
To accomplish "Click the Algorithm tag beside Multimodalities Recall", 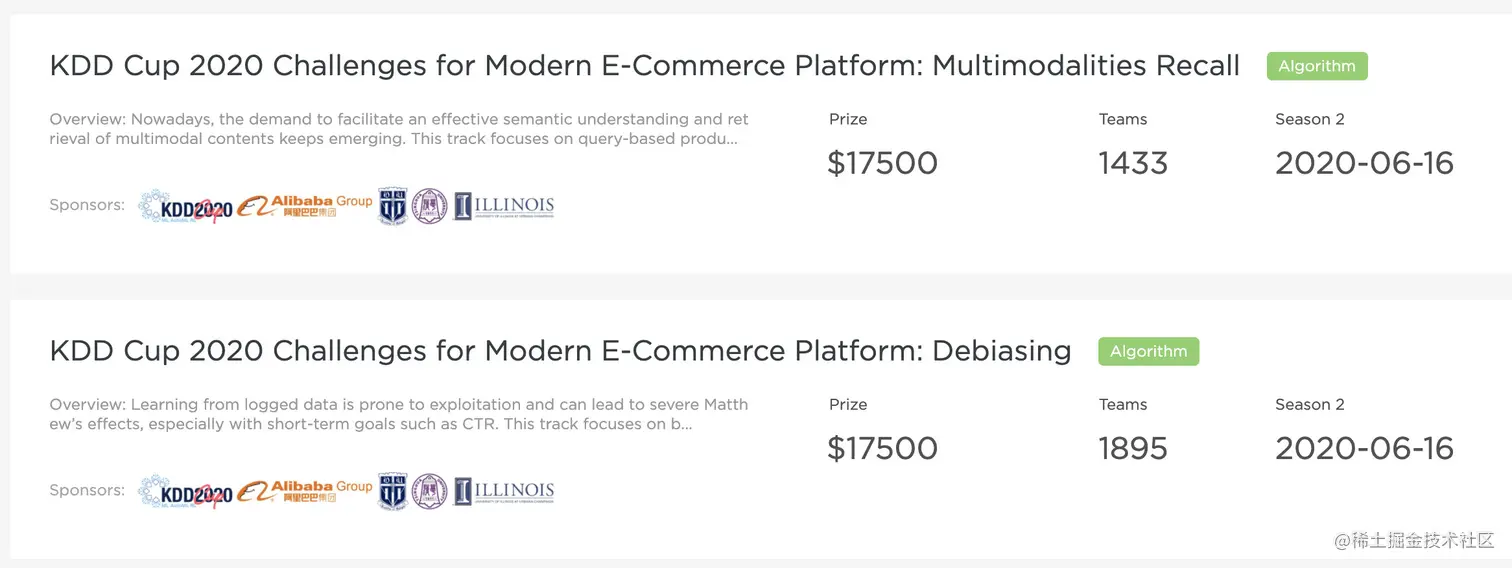I will pos(1316,66).
